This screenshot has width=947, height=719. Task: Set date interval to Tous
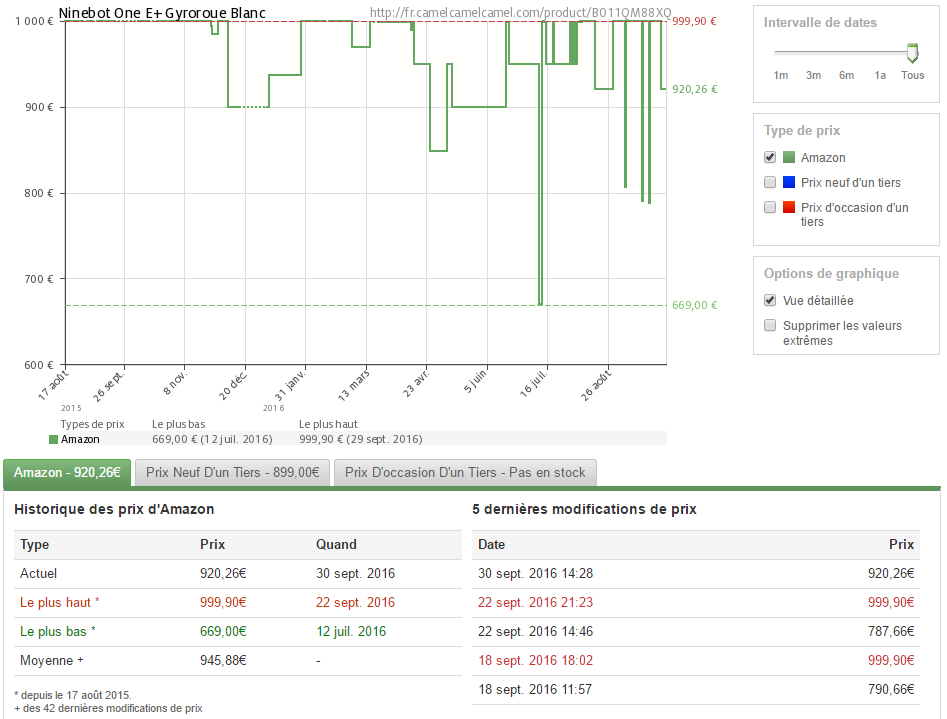(913, 76)
